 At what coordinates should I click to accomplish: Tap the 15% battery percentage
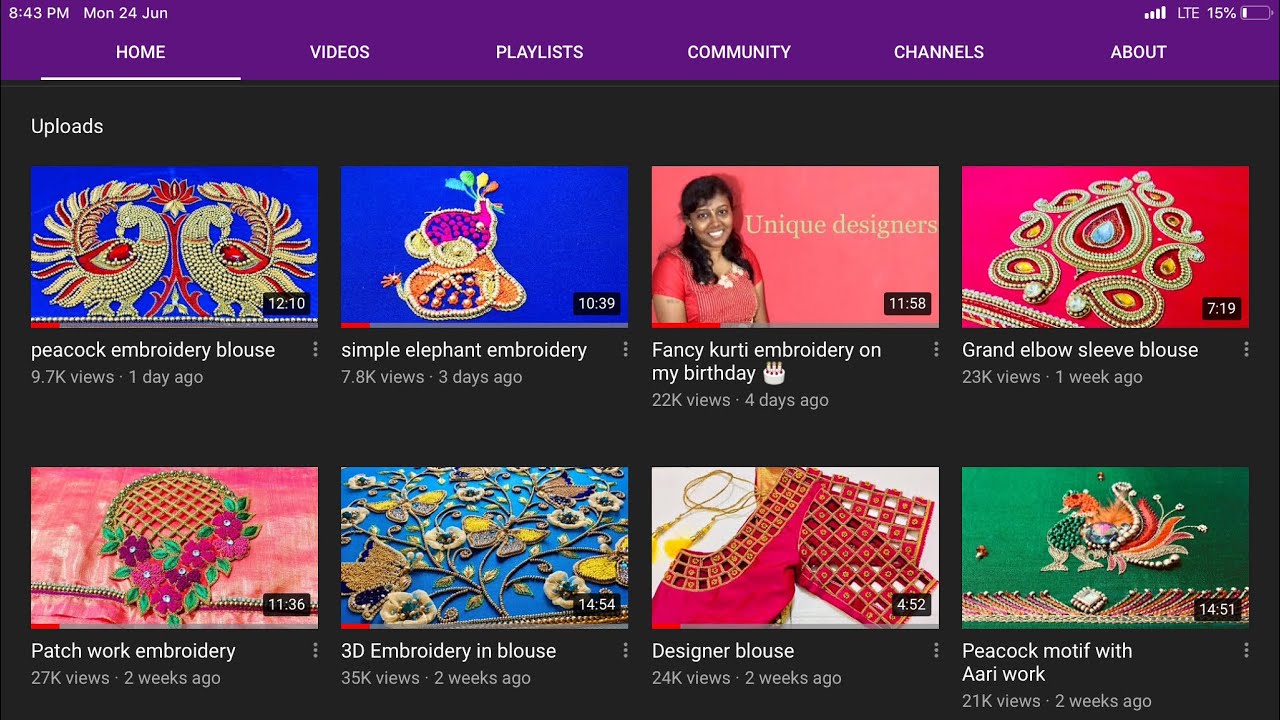pos(1221,13)
